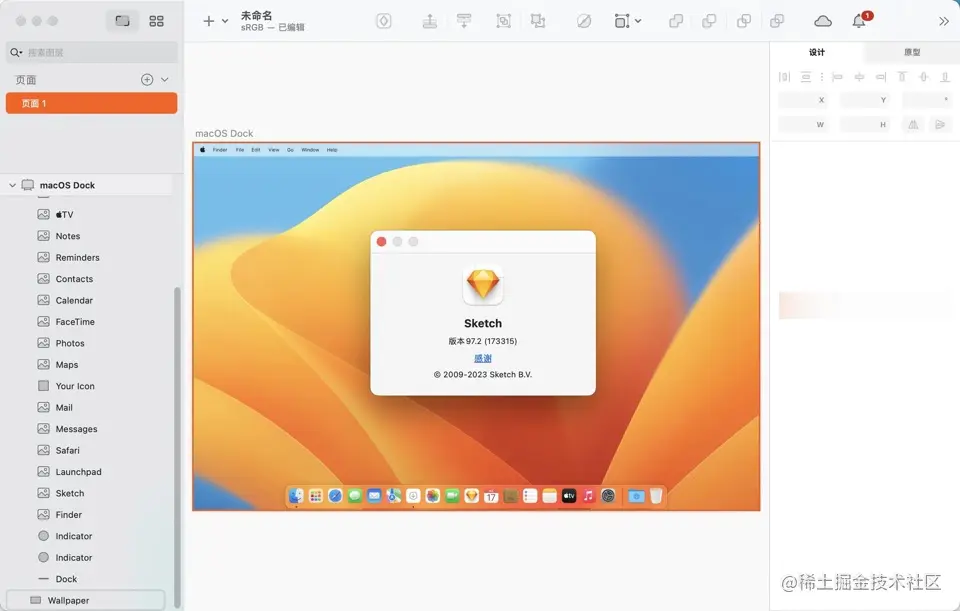960x611 pixels.
Task: Click the Scale/resize frame toolbar icon
Action: coord(621,21)
